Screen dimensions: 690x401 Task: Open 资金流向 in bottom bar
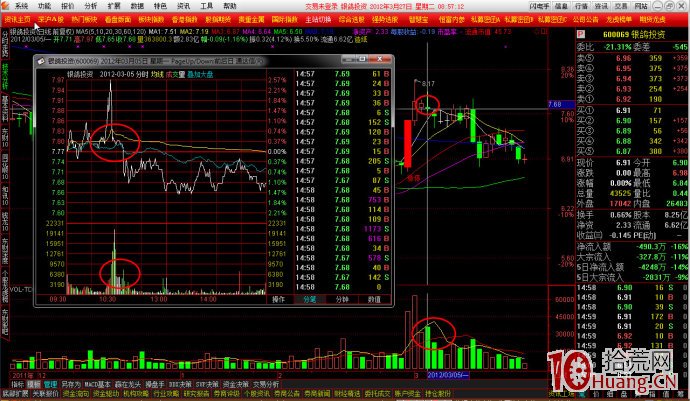click(x=75, y=394)
